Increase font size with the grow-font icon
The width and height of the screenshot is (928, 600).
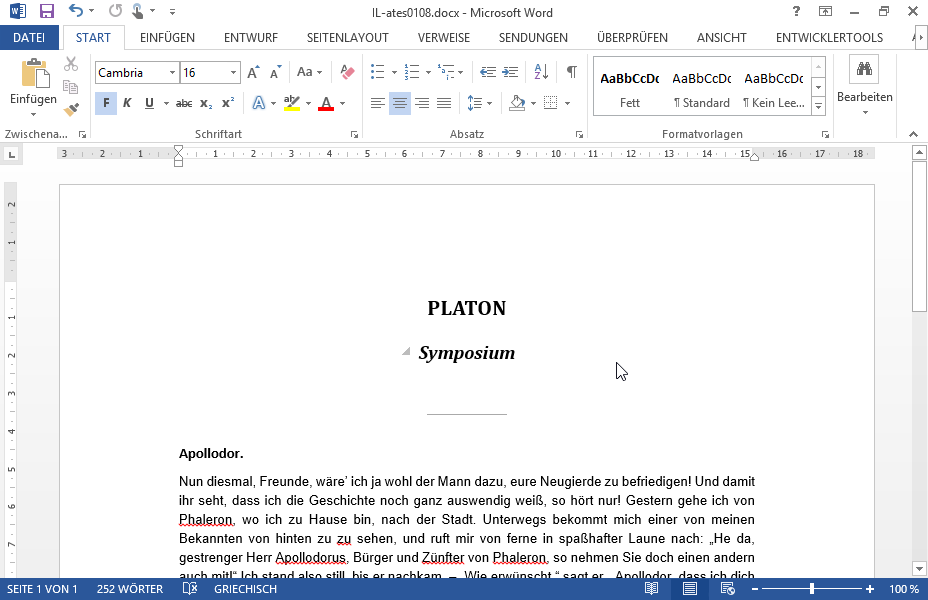pos(253,73)
